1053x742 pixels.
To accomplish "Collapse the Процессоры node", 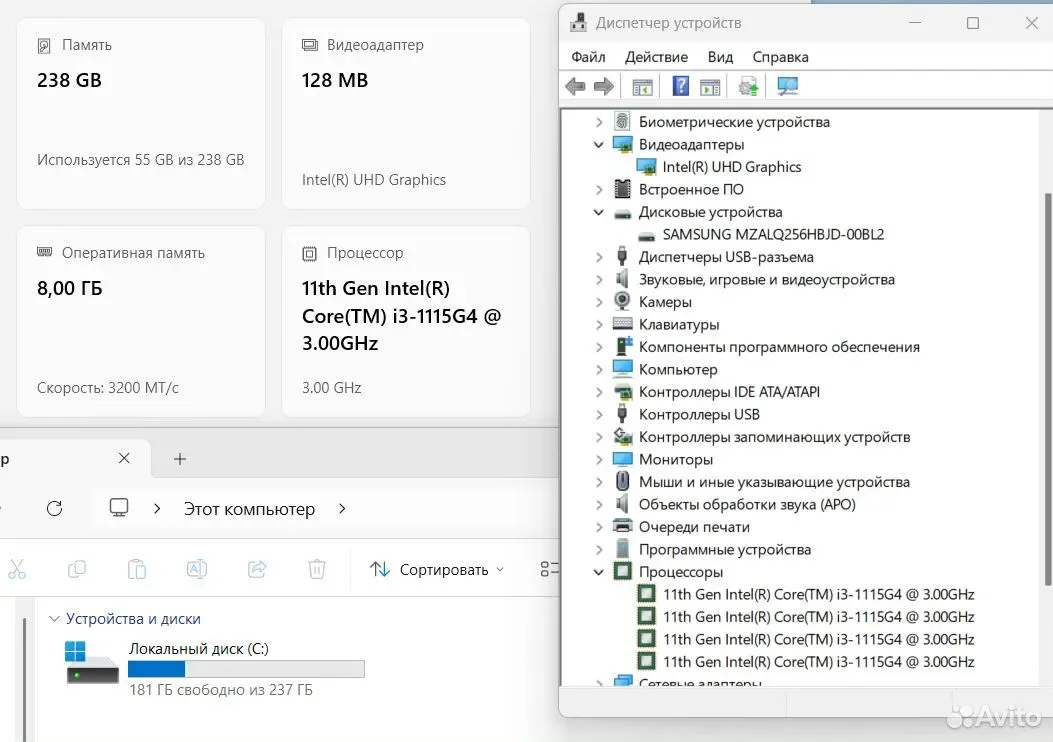I will click(599, 572).
